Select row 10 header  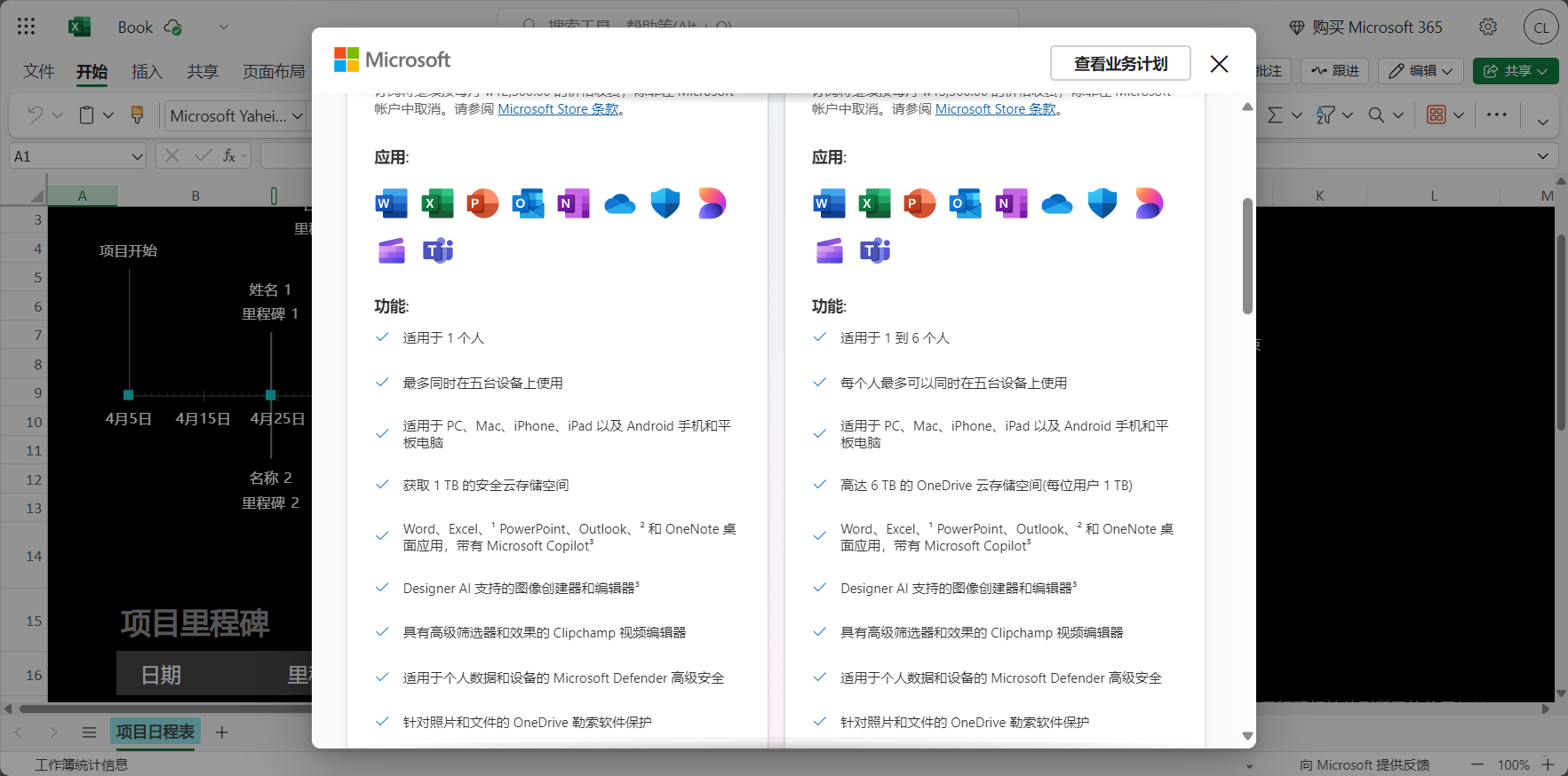[x=23, y=422]
